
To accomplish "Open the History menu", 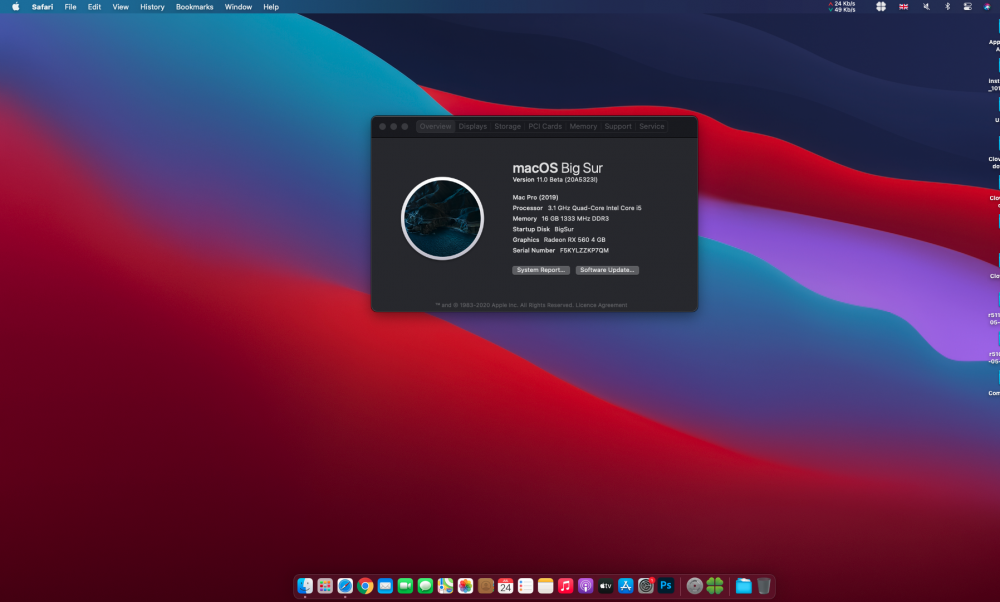I will coord(152,6).
